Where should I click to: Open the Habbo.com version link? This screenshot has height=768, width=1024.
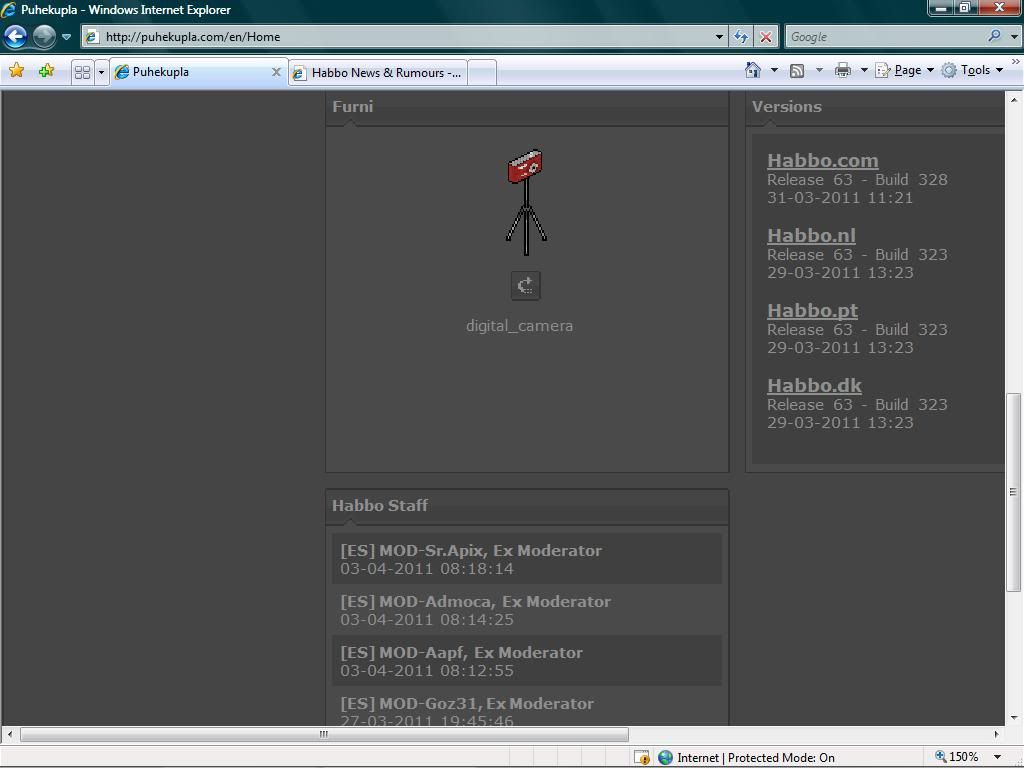[822, 160]
